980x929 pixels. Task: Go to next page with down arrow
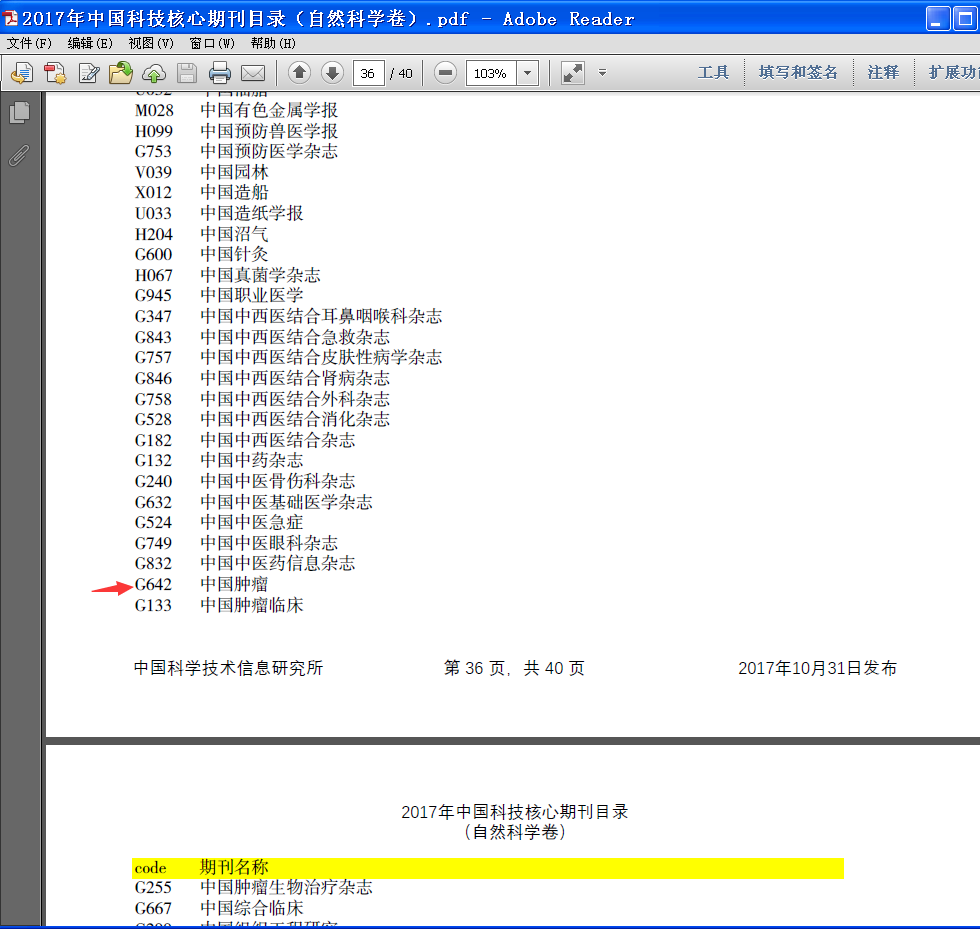click(332, 73)
